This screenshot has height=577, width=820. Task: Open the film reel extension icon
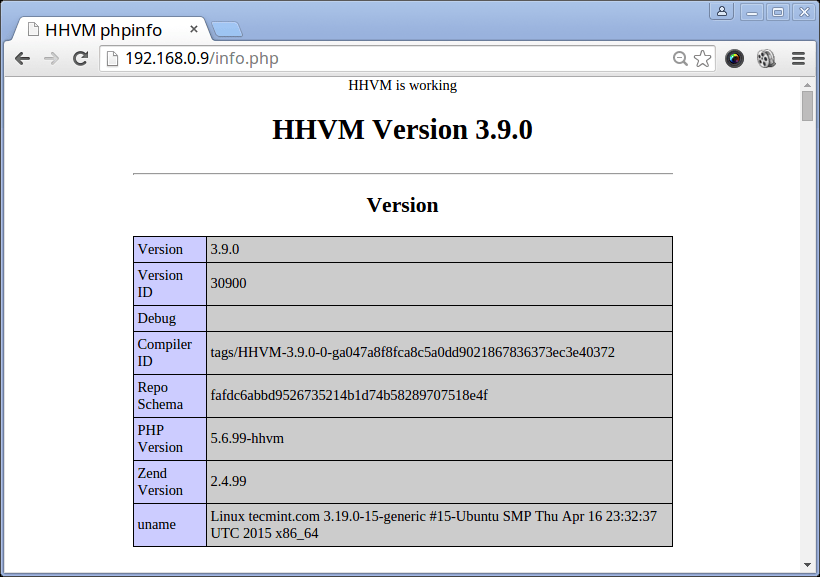[x=766, y=59]
